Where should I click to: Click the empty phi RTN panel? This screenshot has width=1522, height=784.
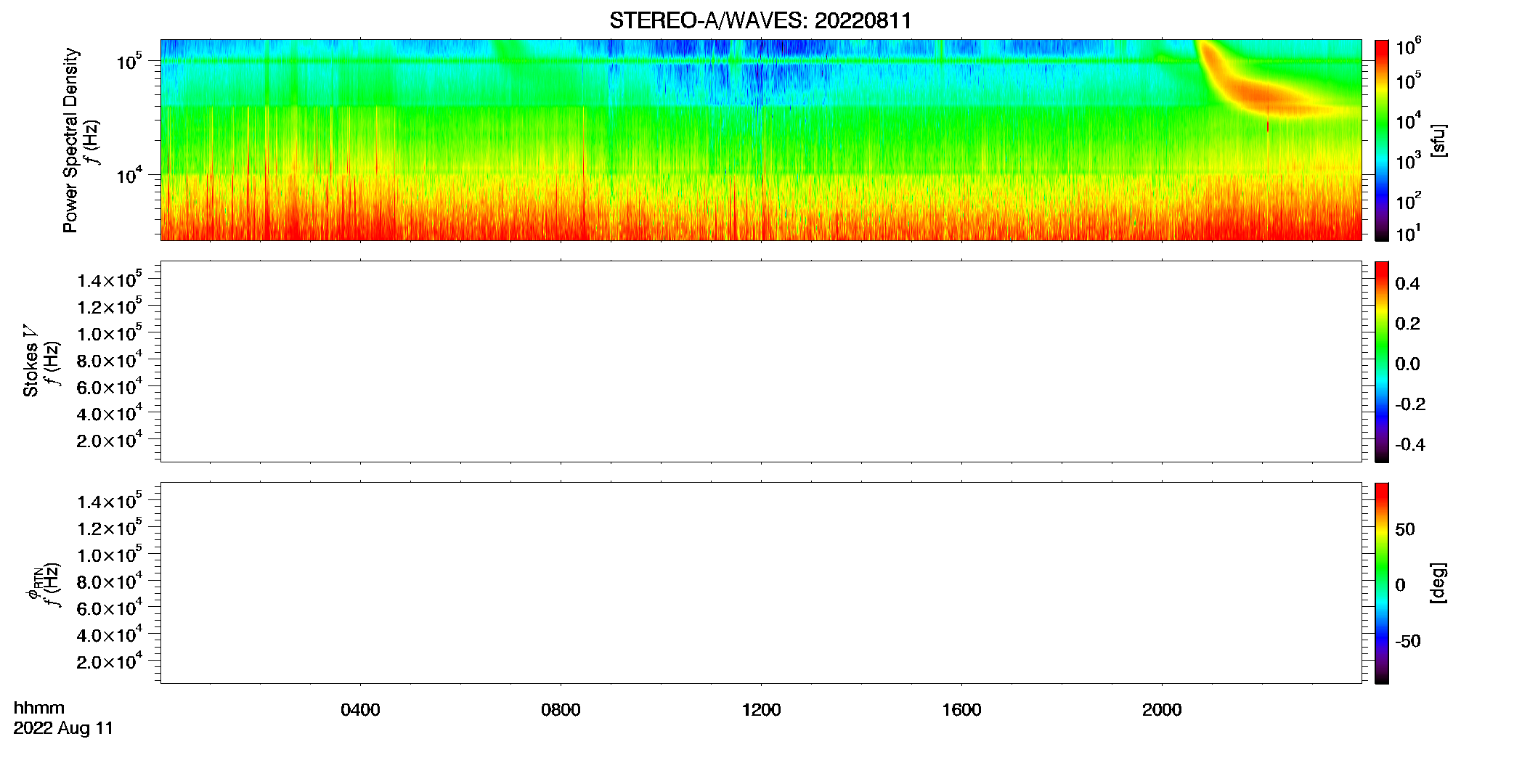point(761,583)
